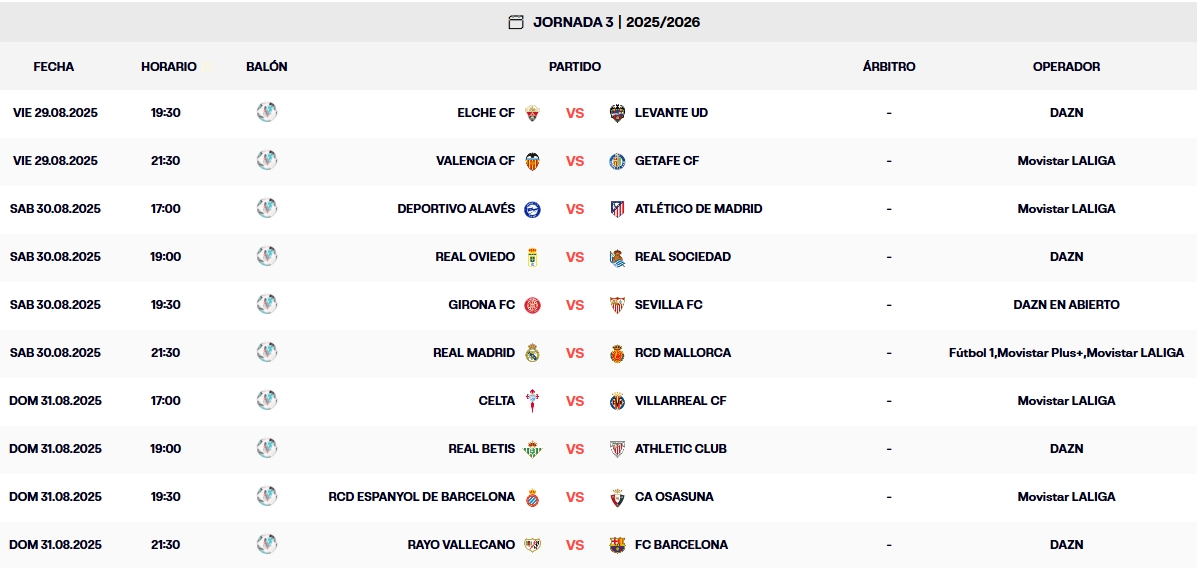
Task: Open the Getafe CF team link
Action: coord(667,161)
